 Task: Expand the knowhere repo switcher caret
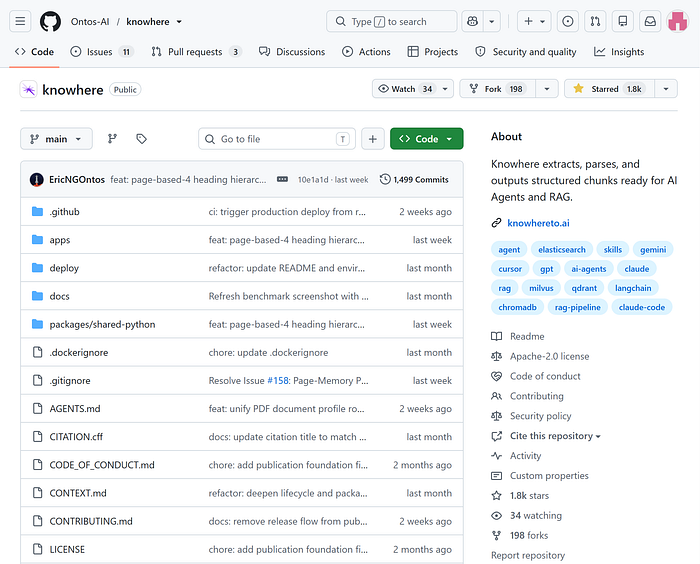point(179,21)
